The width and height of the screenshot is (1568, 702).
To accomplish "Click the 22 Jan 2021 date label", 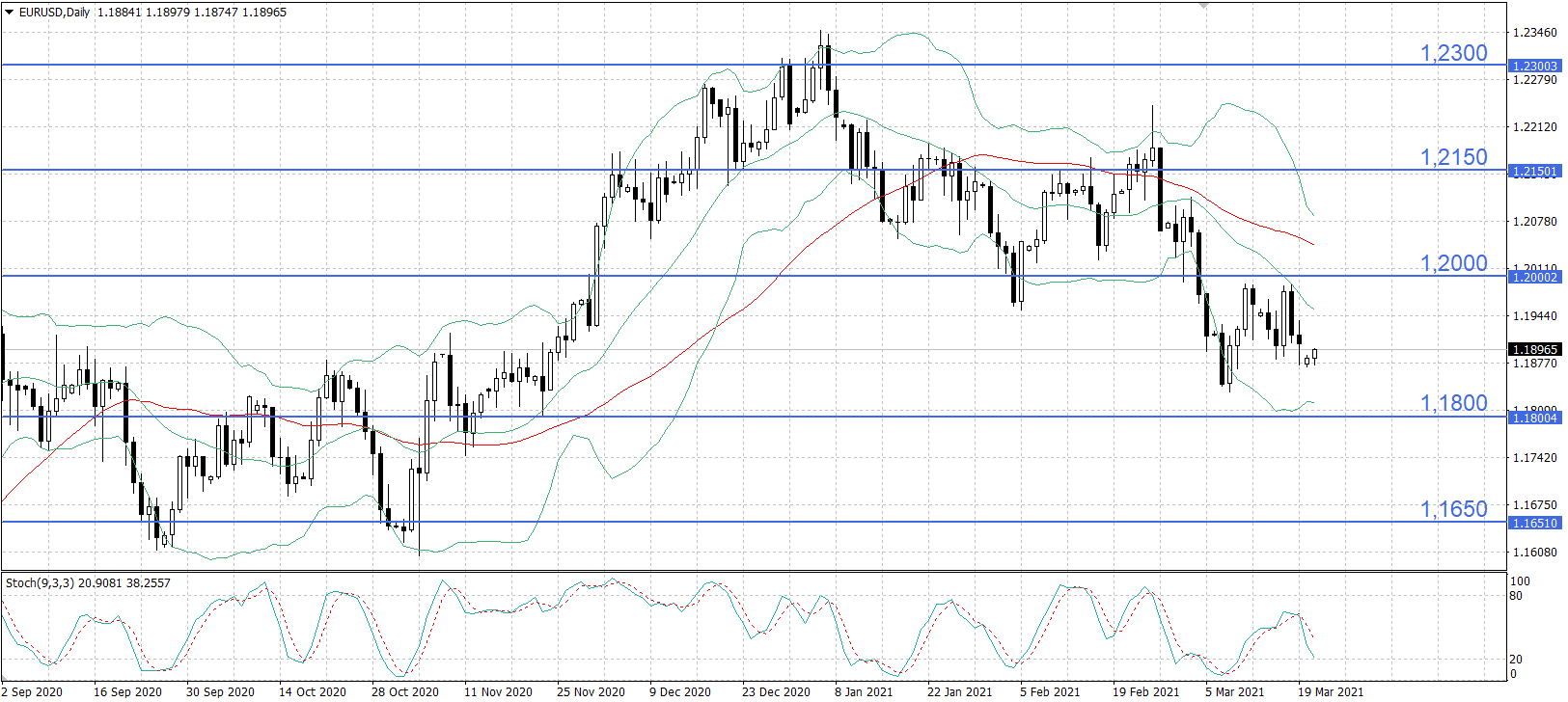I will tap(960, 692).
